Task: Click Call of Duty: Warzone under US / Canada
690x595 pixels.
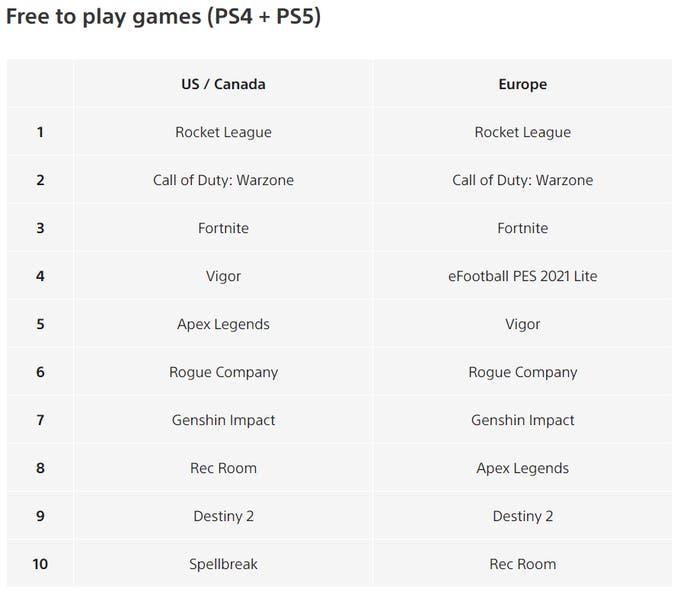Action: pos(223,180)
